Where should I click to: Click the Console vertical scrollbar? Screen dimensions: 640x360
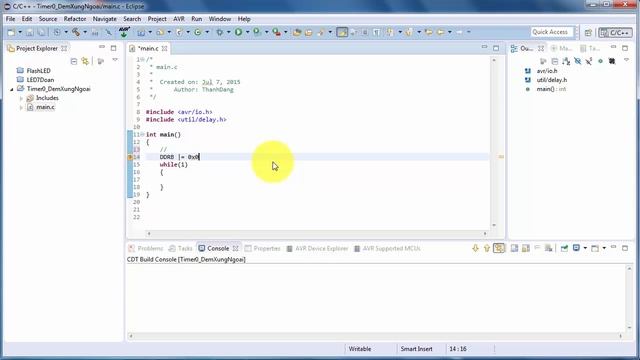[x=629, y=298]
